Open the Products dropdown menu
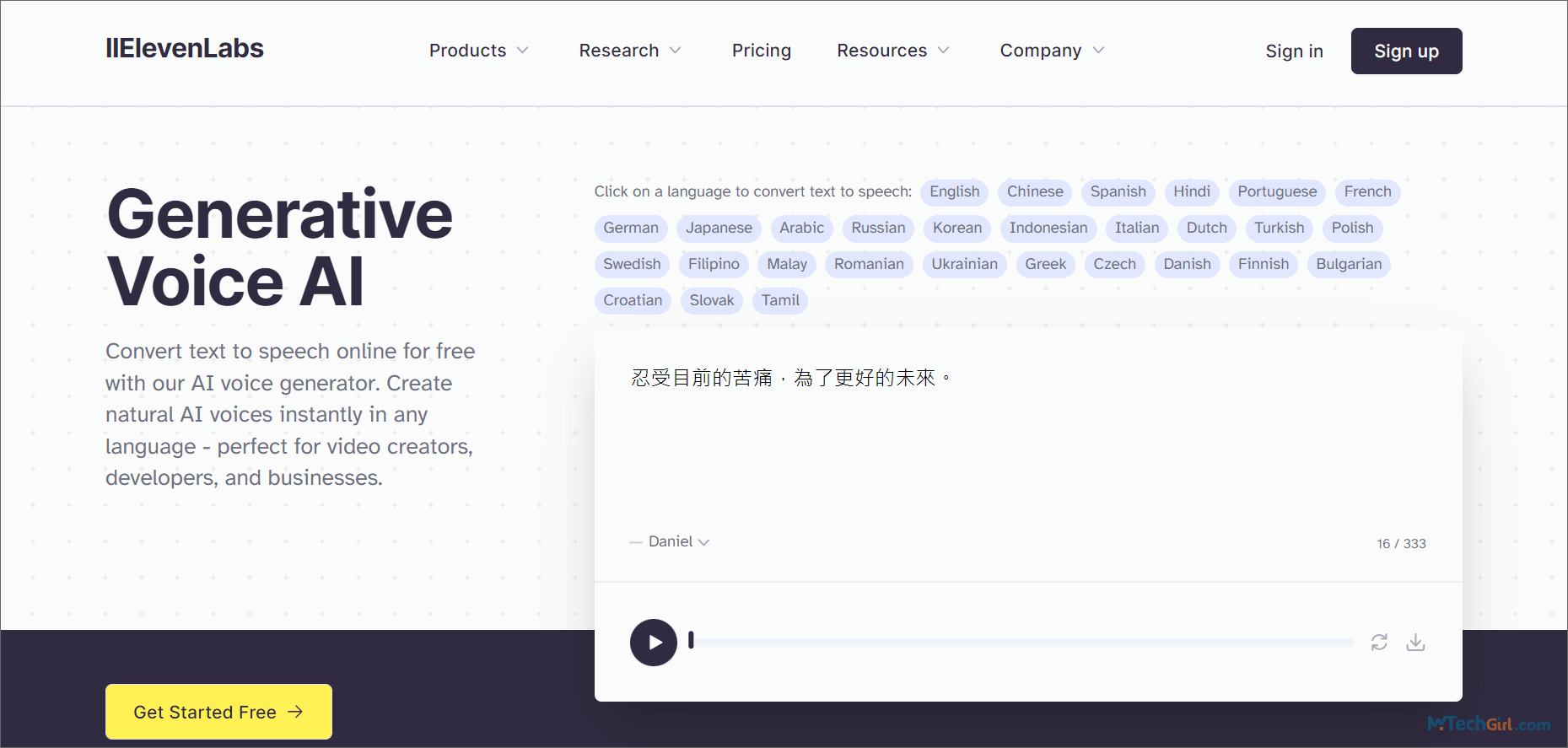The height and width of the screenshot is (748, 1568). (479, 51)
